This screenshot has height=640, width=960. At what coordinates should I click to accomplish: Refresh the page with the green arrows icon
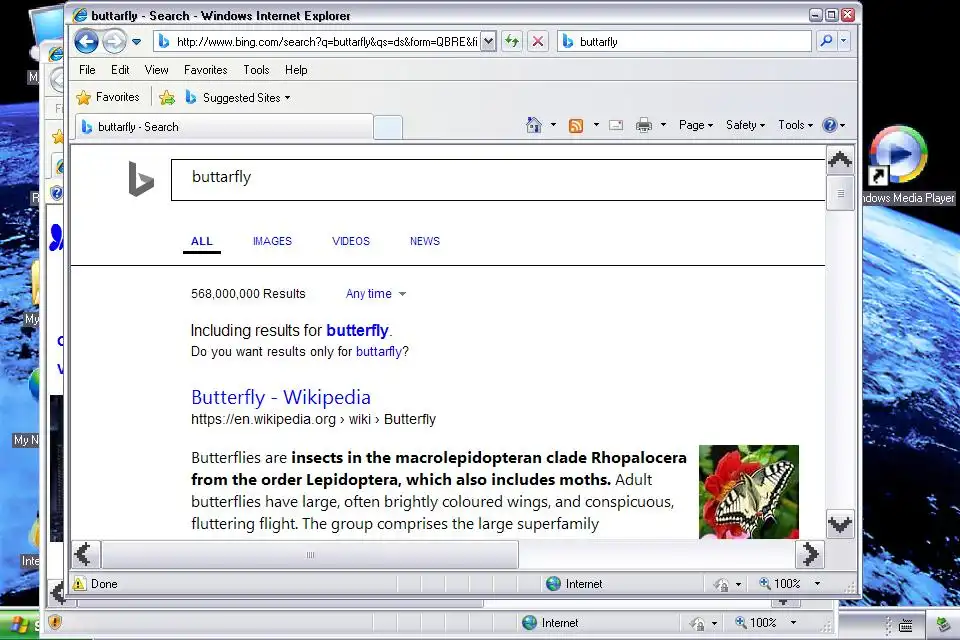(x=512, y=42)
